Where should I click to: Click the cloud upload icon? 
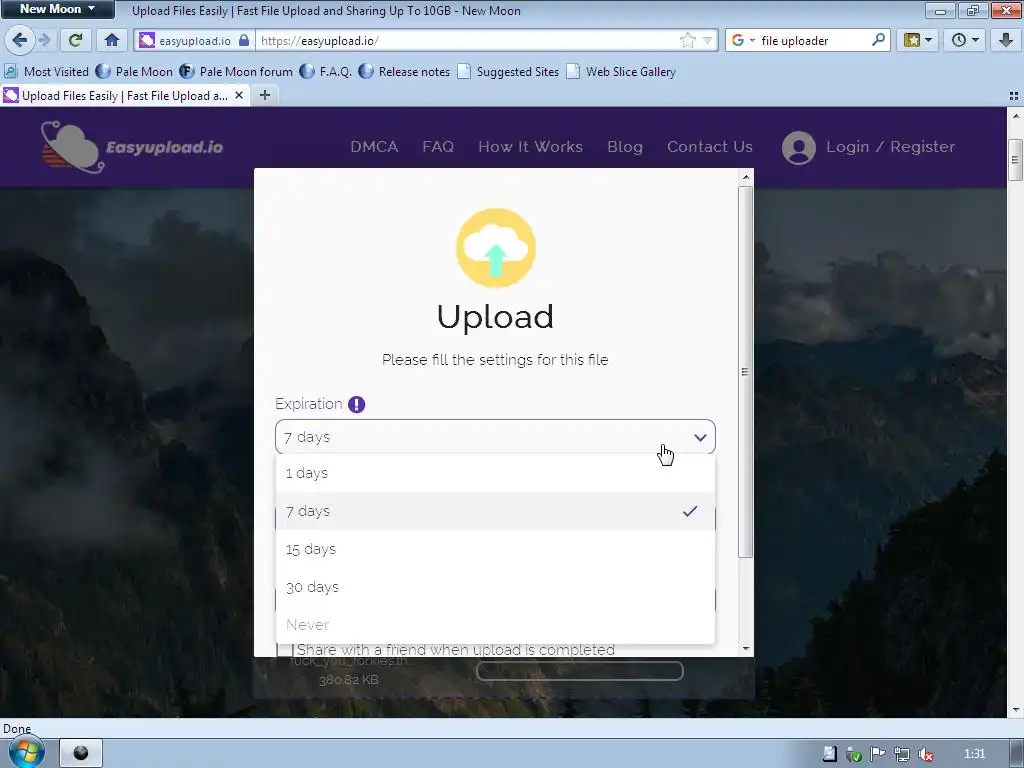point(496,248)
